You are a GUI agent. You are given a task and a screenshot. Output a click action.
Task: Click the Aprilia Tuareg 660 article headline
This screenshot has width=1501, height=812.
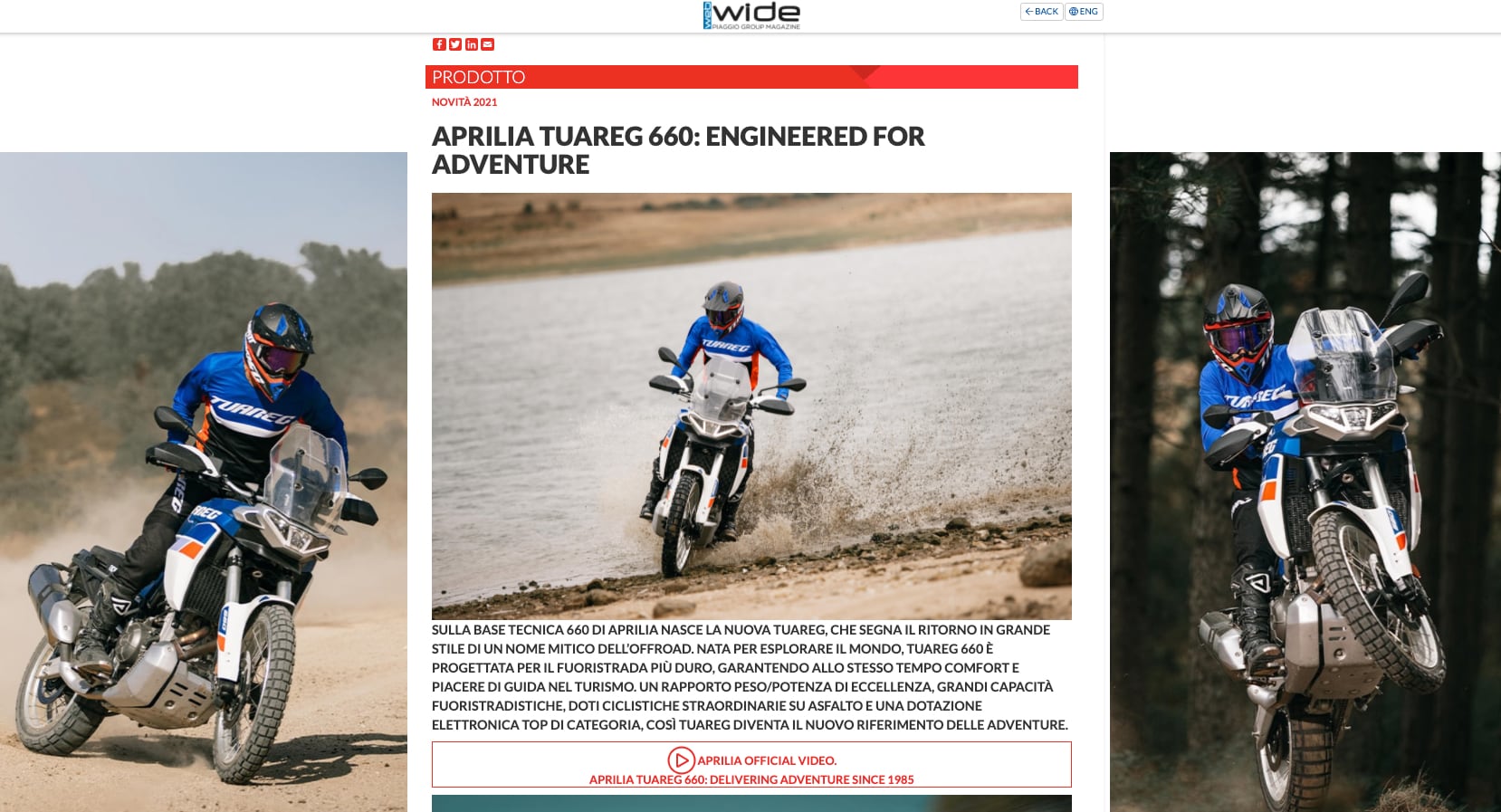[x=678, y=149]
